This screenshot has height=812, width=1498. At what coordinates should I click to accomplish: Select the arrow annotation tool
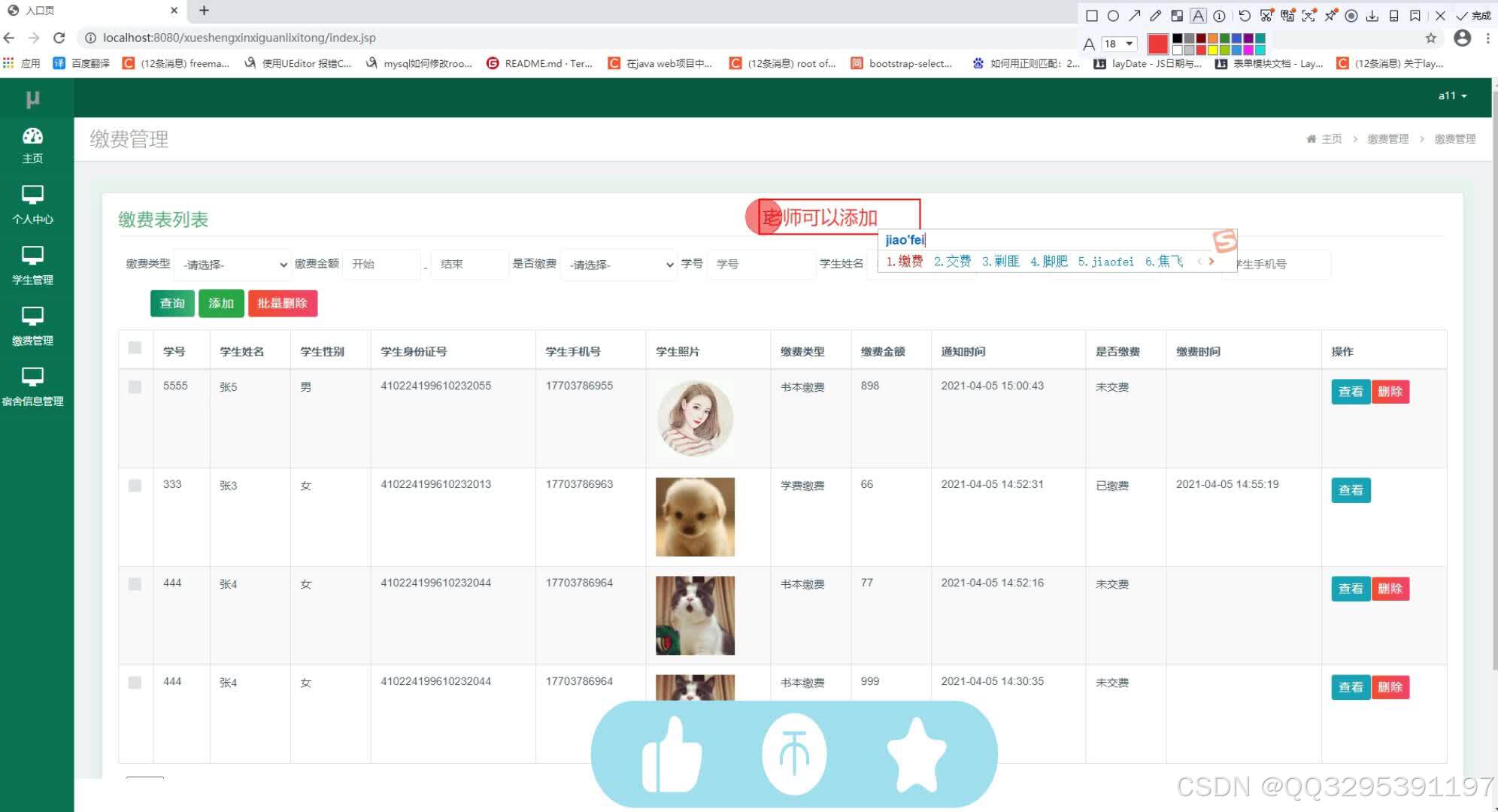[1134, 16]
